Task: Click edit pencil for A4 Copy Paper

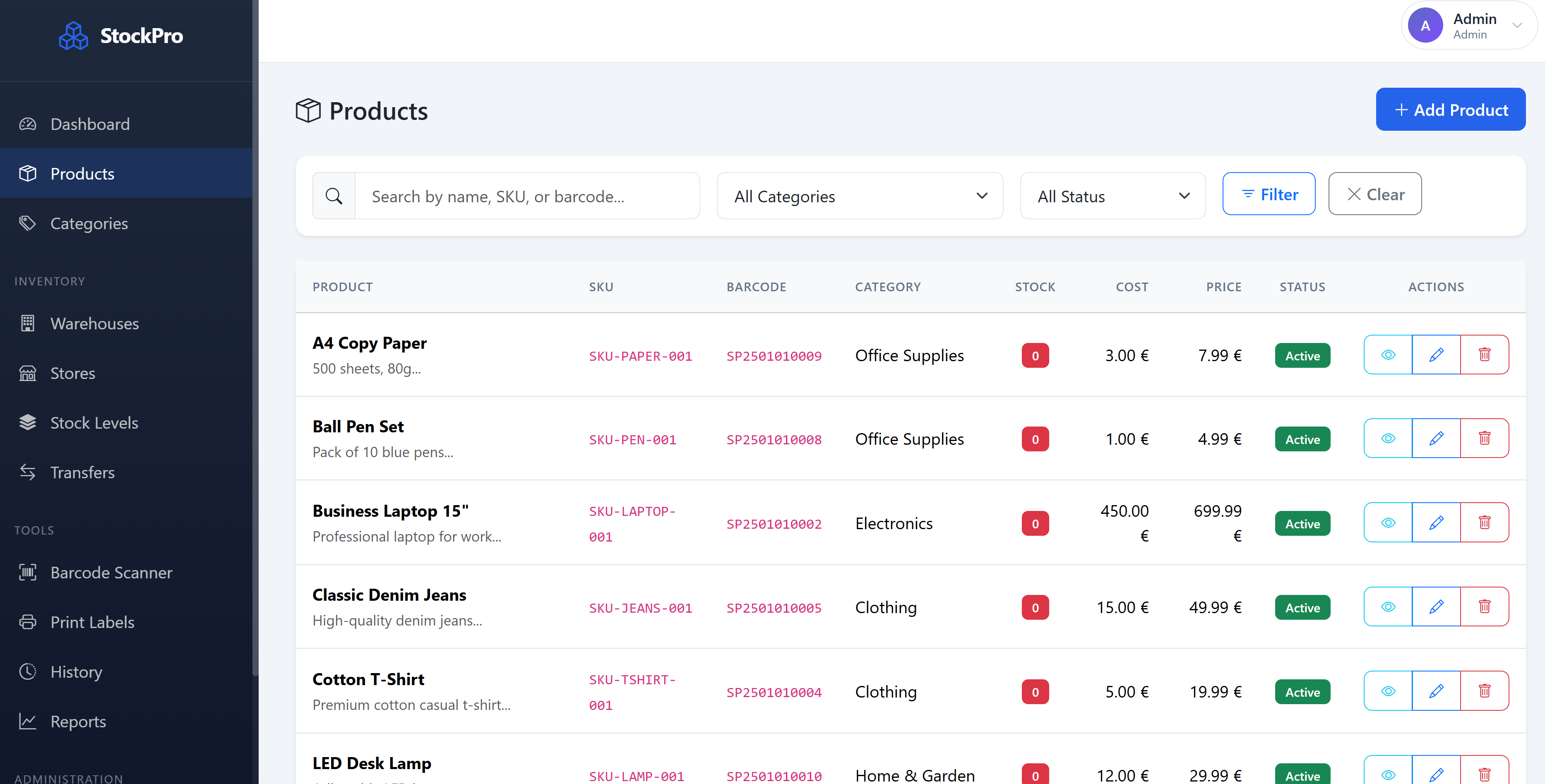Action: click(x=1436, y=355)
